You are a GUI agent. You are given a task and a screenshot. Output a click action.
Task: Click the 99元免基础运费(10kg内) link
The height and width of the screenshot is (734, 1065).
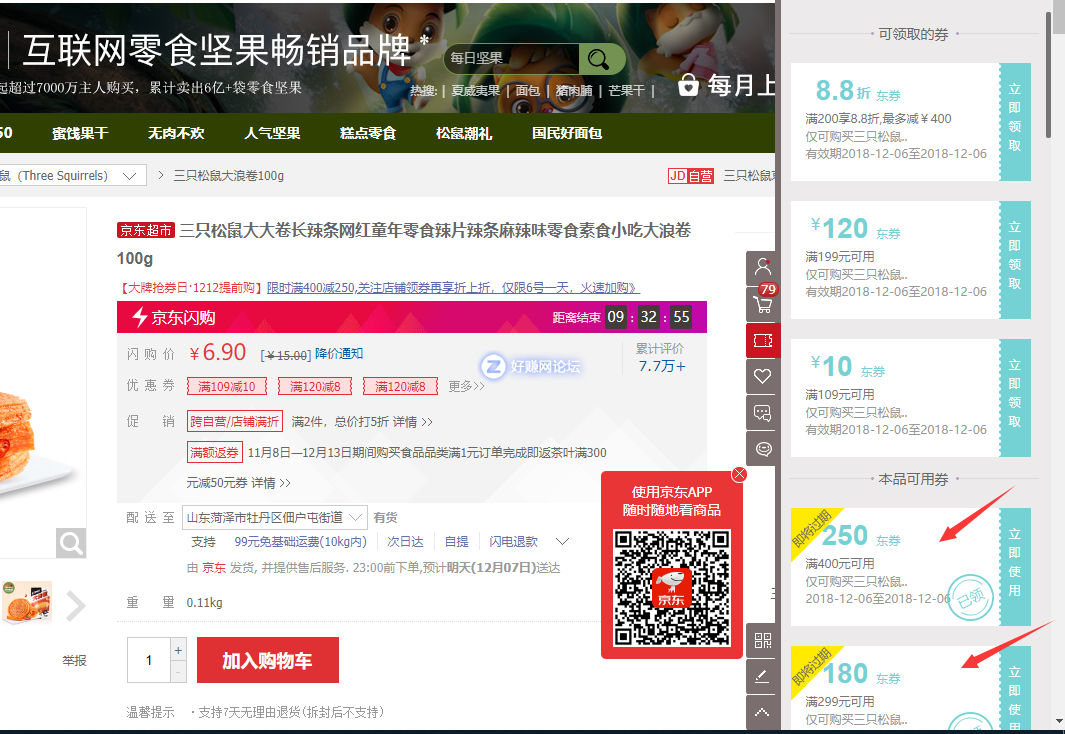300,542
